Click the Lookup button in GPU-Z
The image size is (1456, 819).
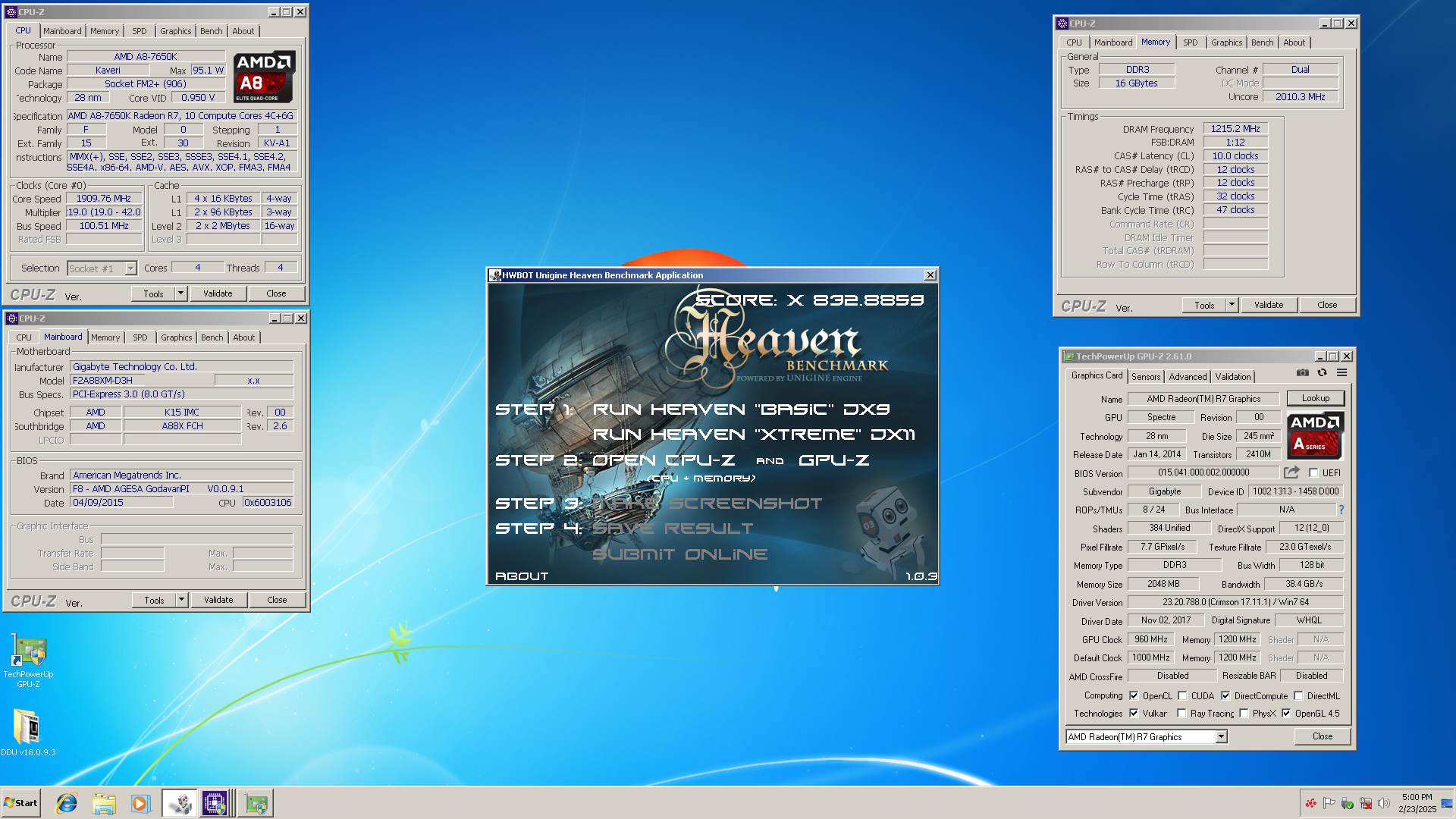coord(1315,398)
